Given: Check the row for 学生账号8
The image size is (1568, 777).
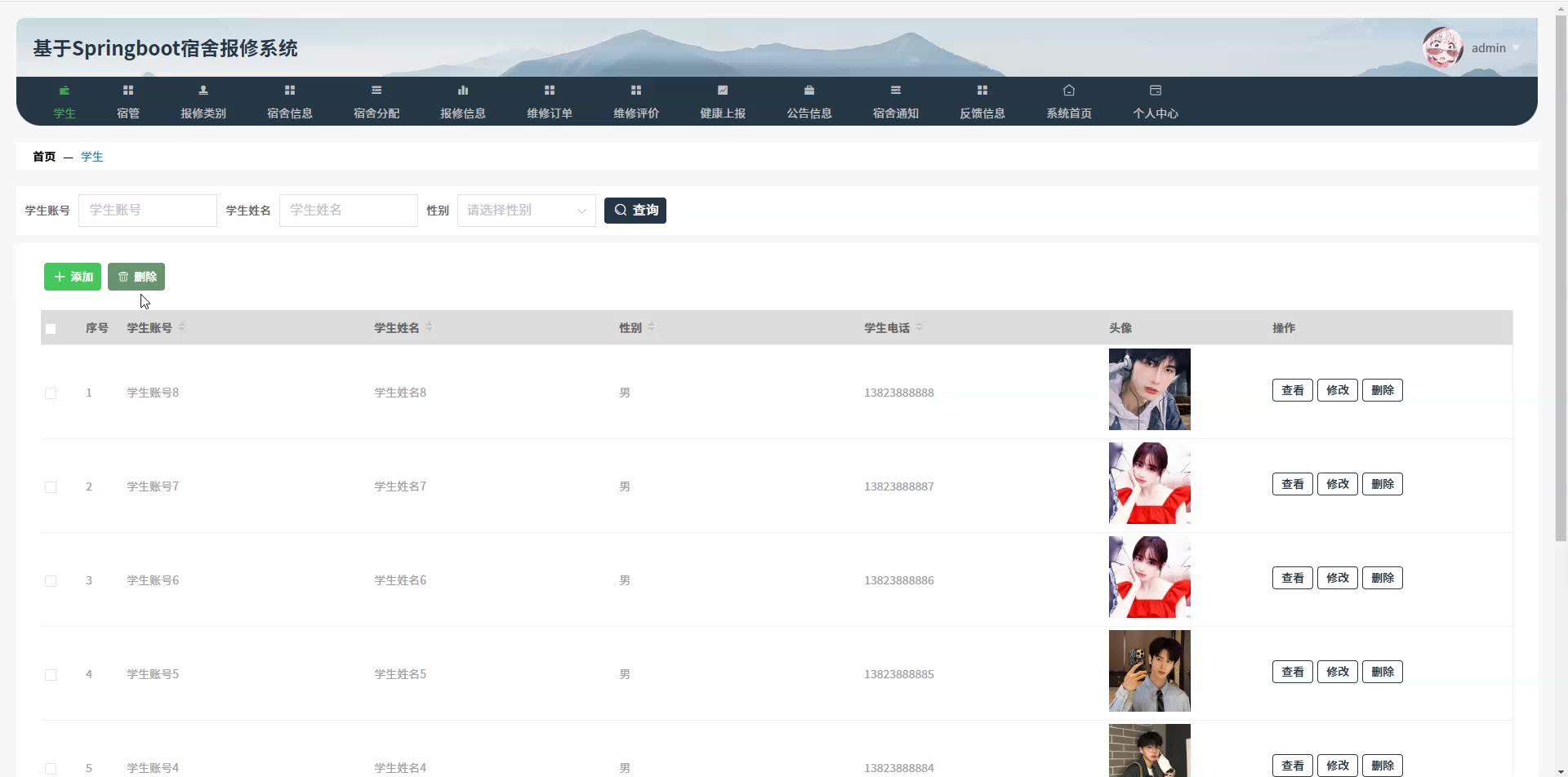Looking at the screenshot, I should coord(51,393).
